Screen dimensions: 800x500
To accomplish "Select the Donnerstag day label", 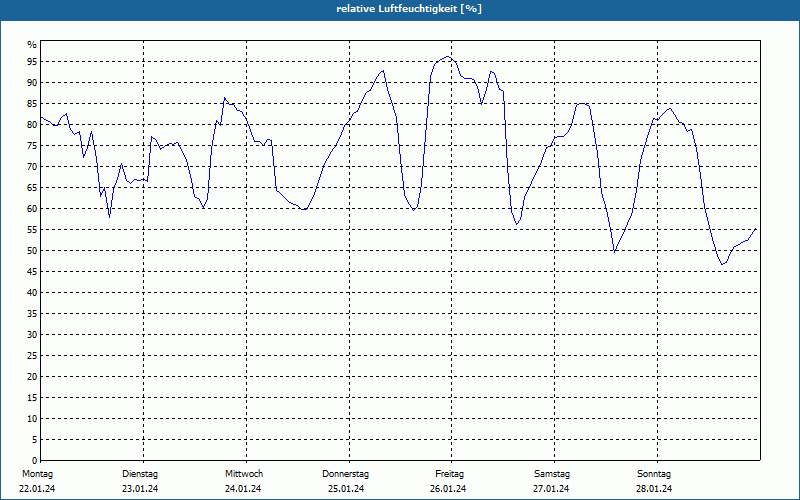I will (345, 474).
